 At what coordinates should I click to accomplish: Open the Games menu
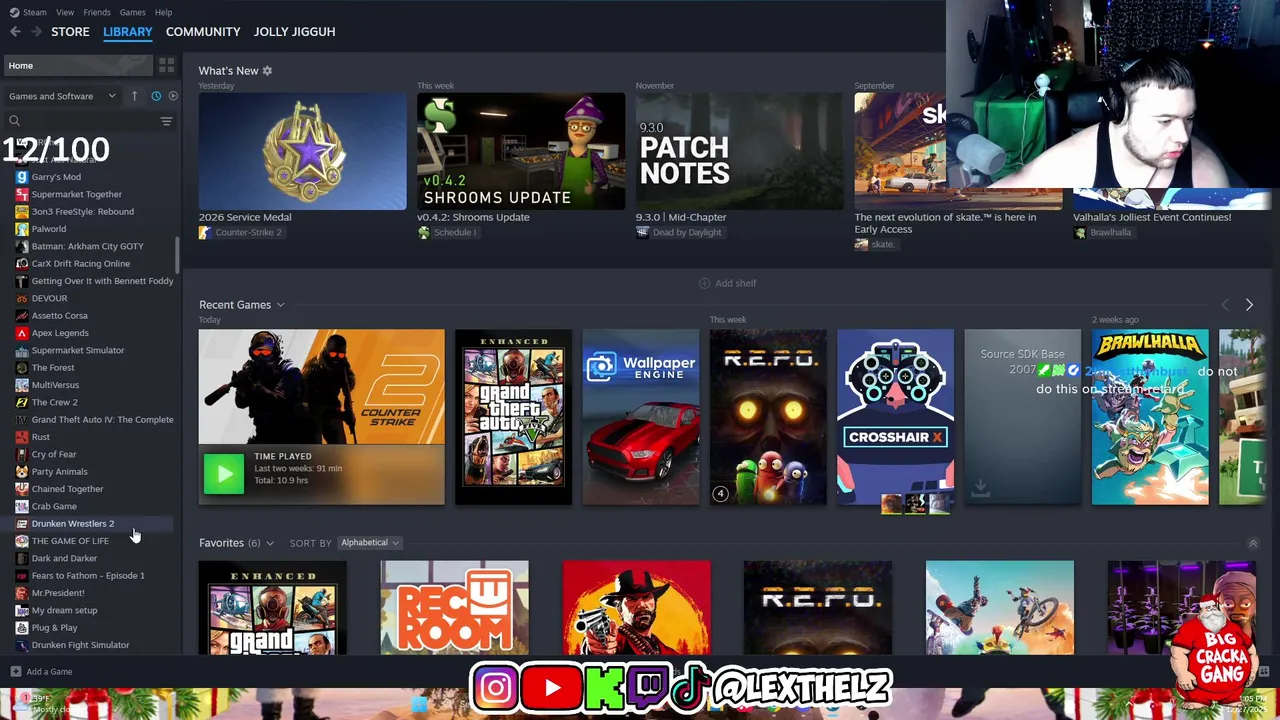pos(132,12)
